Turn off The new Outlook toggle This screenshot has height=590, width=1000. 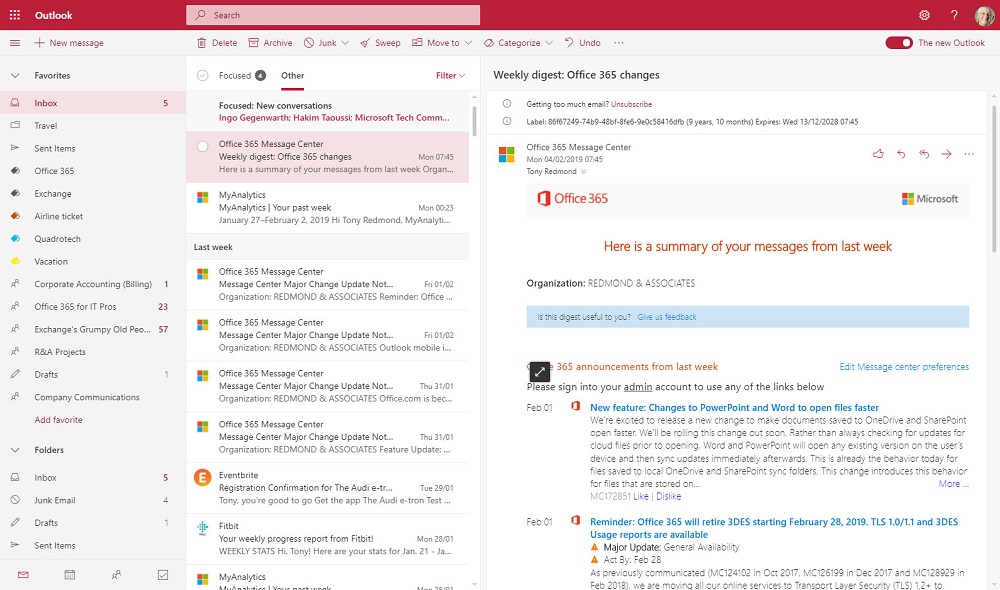coord(899,43)
